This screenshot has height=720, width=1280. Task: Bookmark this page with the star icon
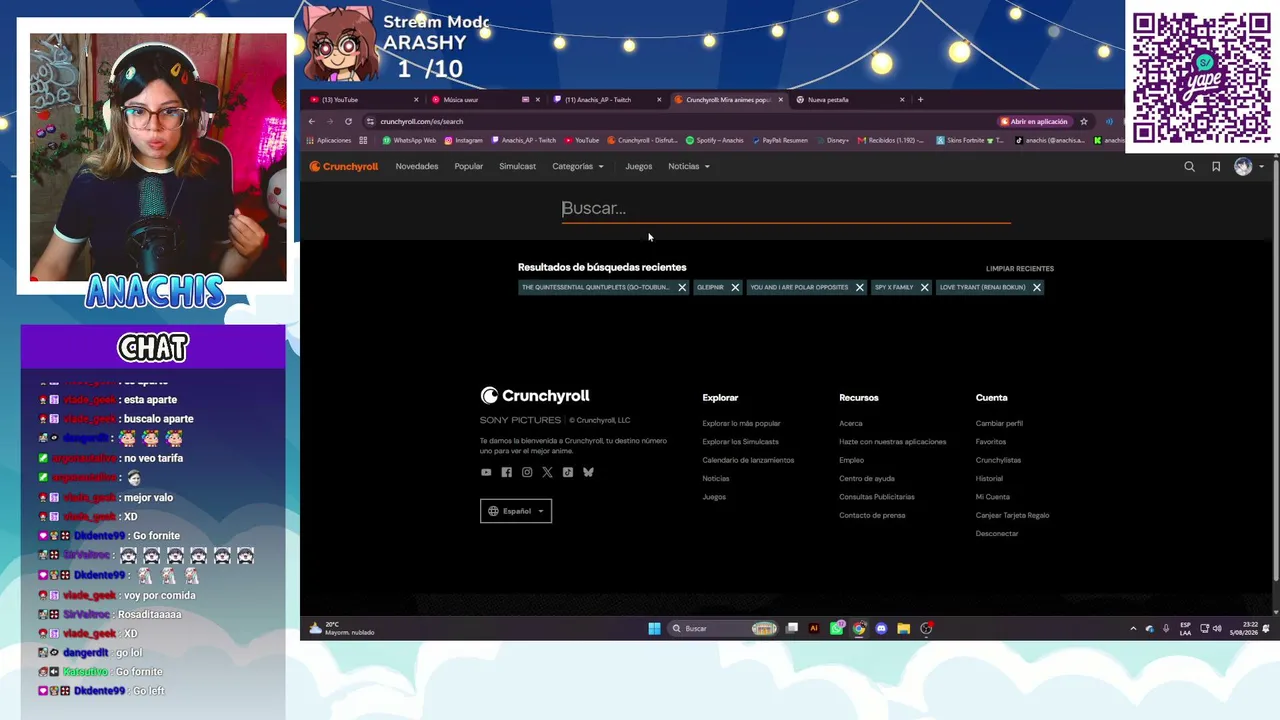(x=1084, y=122)
